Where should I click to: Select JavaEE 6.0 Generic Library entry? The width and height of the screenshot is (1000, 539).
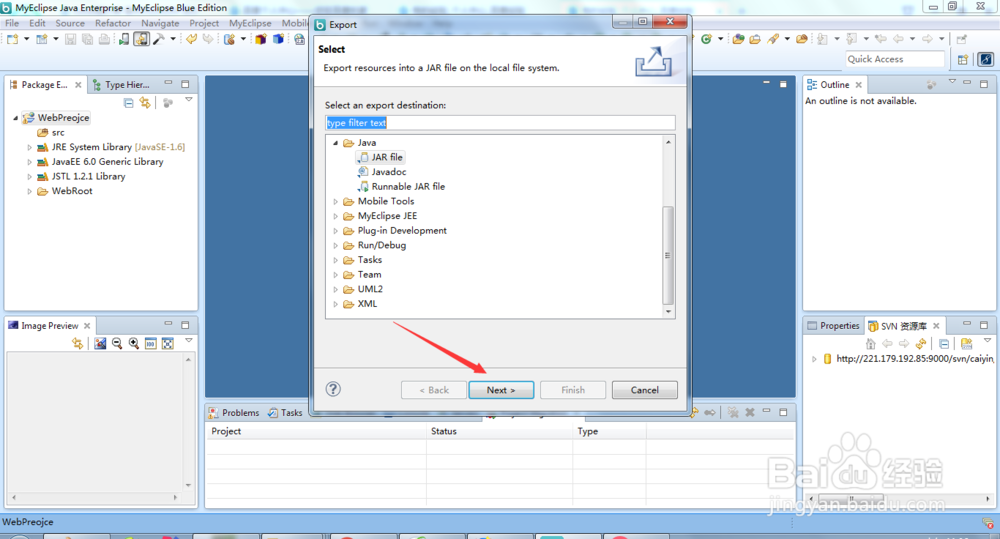click(x=100, y=162)
